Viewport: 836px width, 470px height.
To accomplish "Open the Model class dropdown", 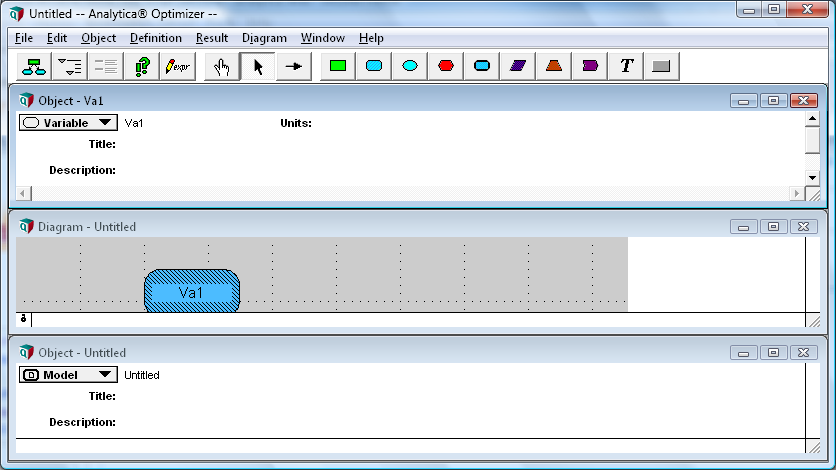I will [x=68, y=375].
